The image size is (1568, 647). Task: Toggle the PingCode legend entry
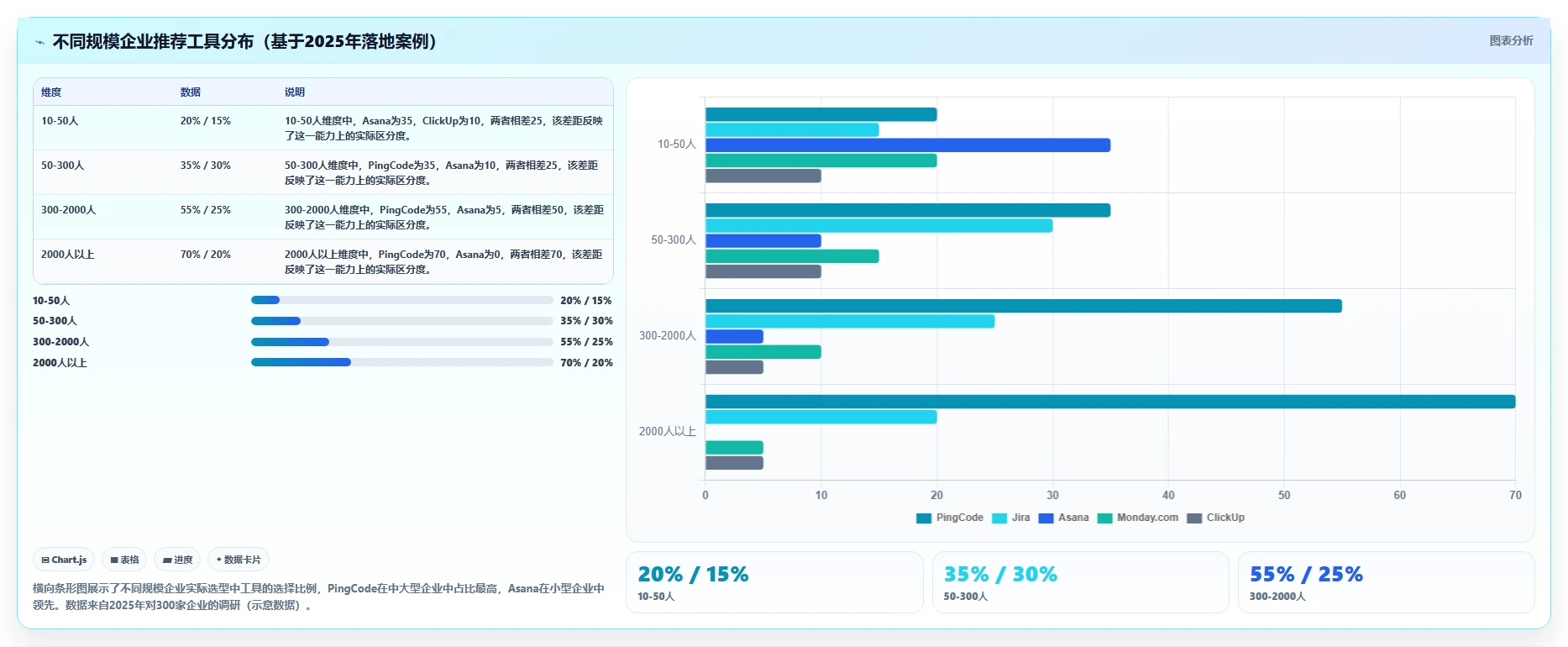point(950,518)
